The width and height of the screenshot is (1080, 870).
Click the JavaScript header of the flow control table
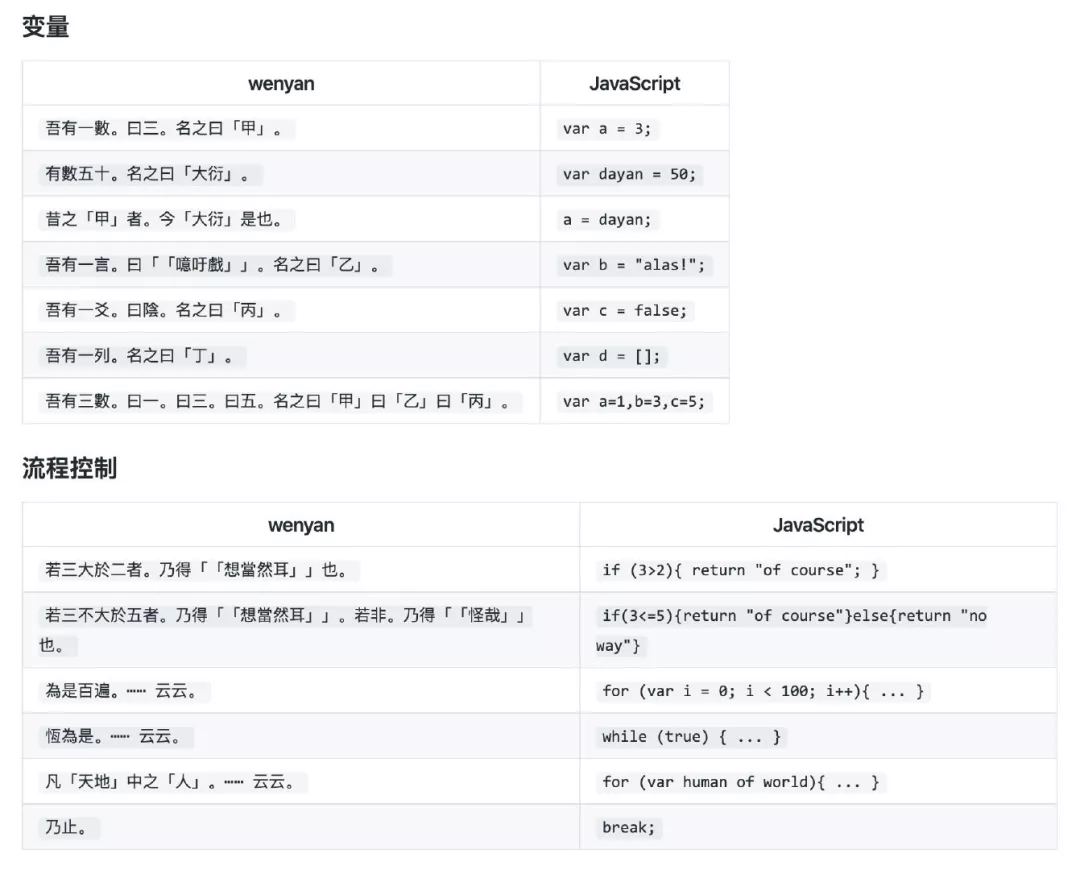coord(818,525)
